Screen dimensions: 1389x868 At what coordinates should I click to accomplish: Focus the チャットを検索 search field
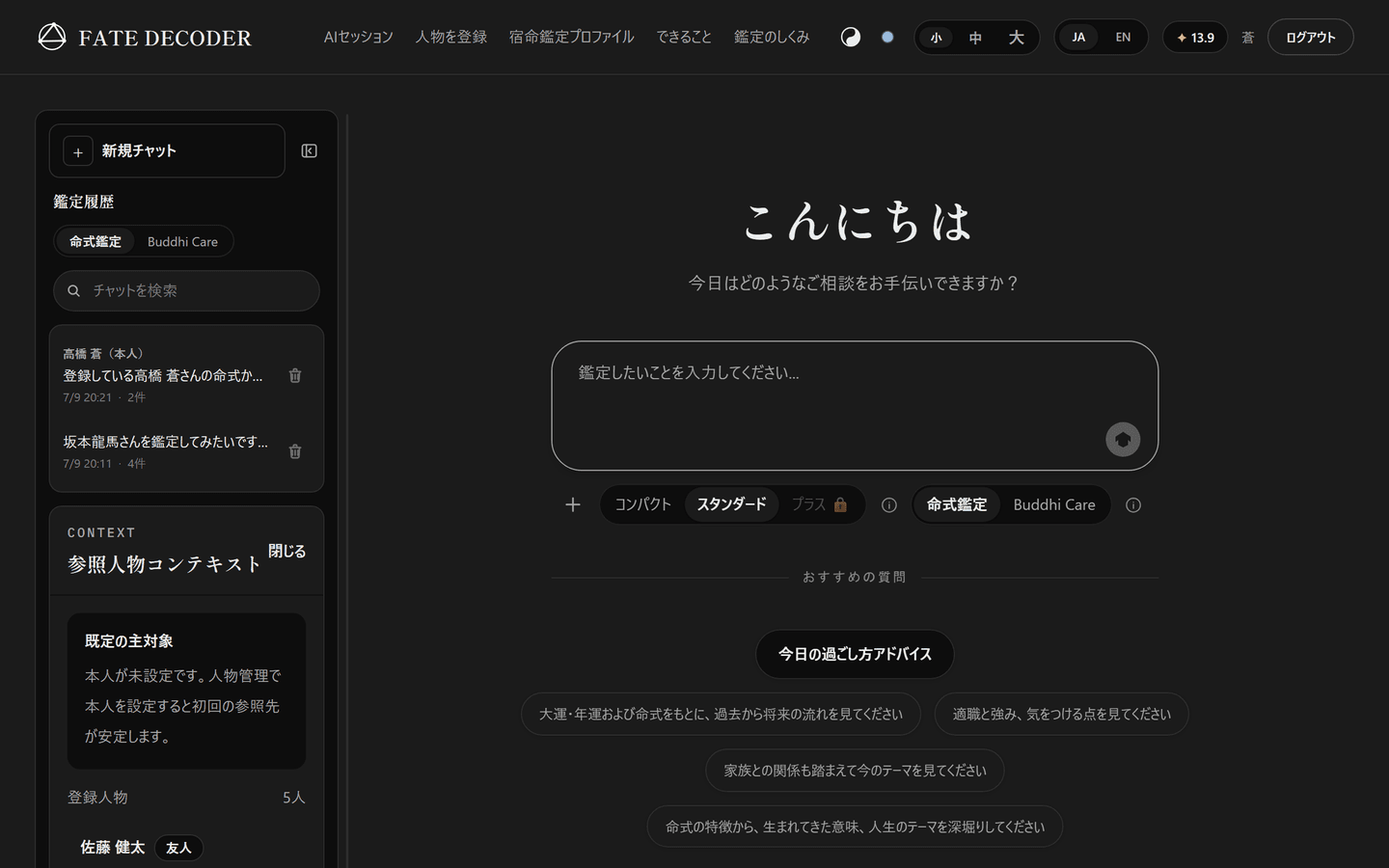[x=186, y=290]
